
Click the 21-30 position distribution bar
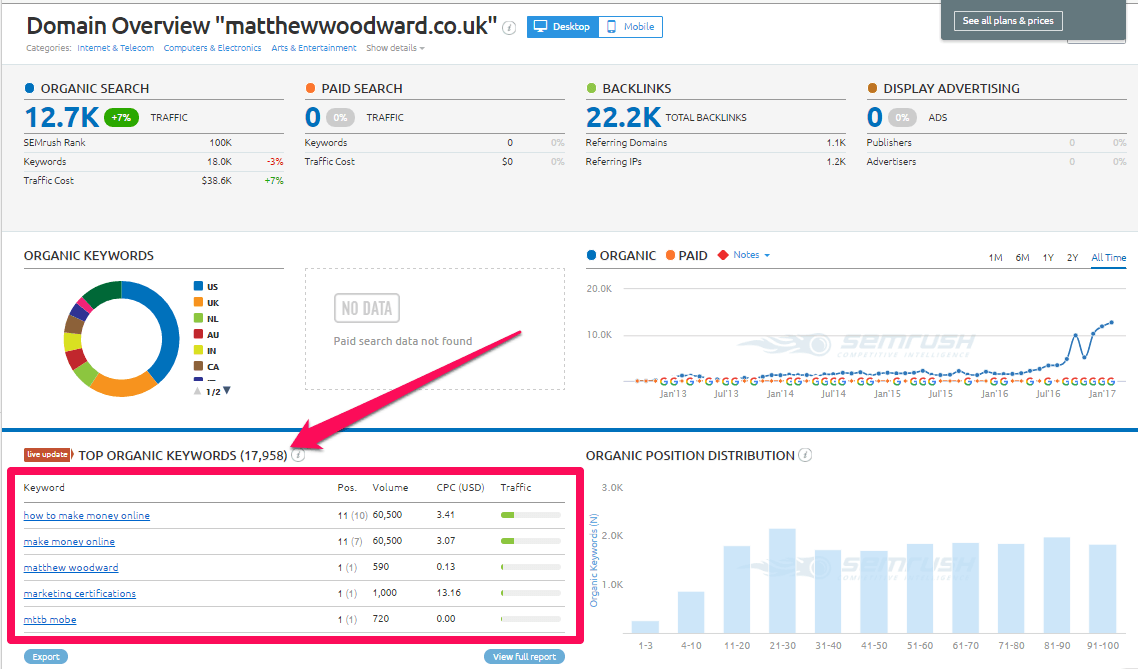pyautogui.click(x=782, y=580)
